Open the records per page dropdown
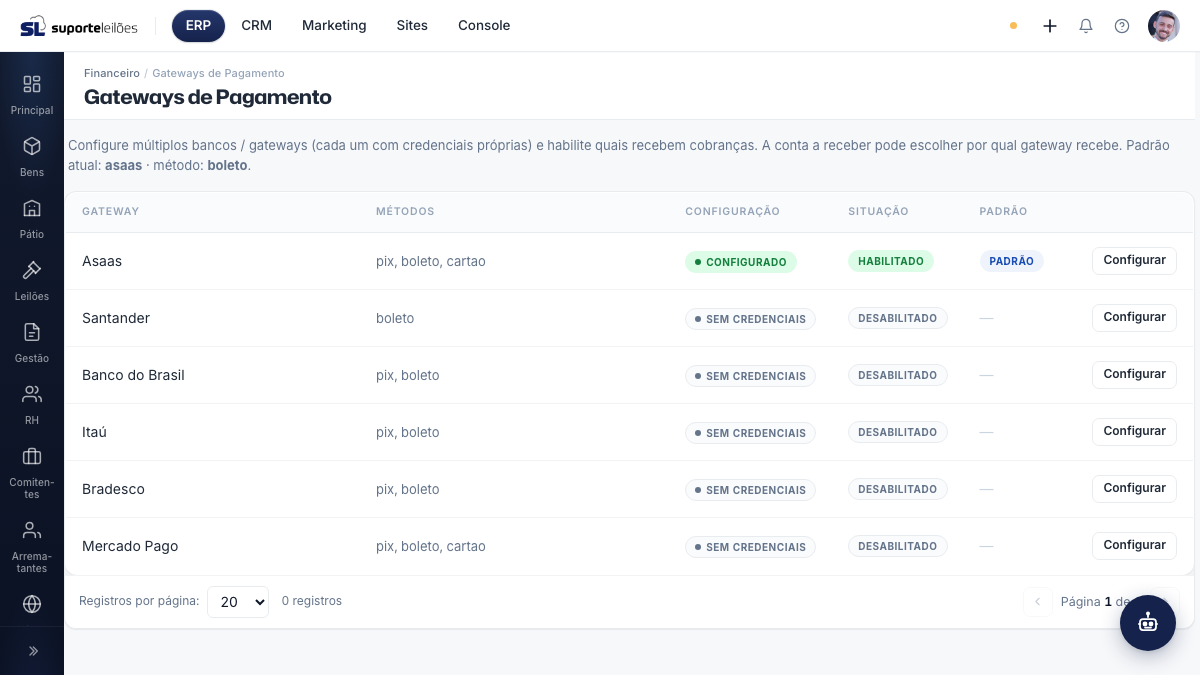This screenshot has width=1200, height=675. pyautogui.click(x=238, y=602)
